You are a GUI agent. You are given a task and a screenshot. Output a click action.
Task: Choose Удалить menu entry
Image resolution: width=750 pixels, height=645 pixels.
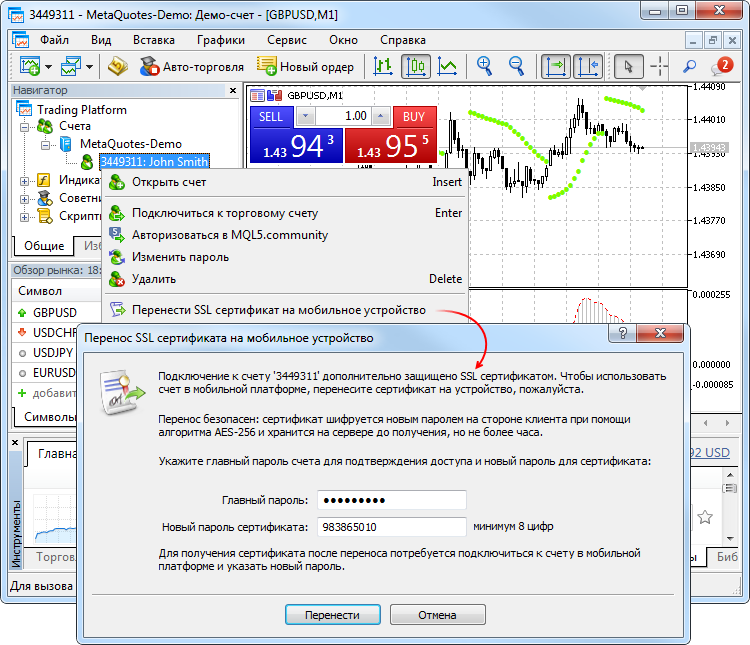click(285, 279)
